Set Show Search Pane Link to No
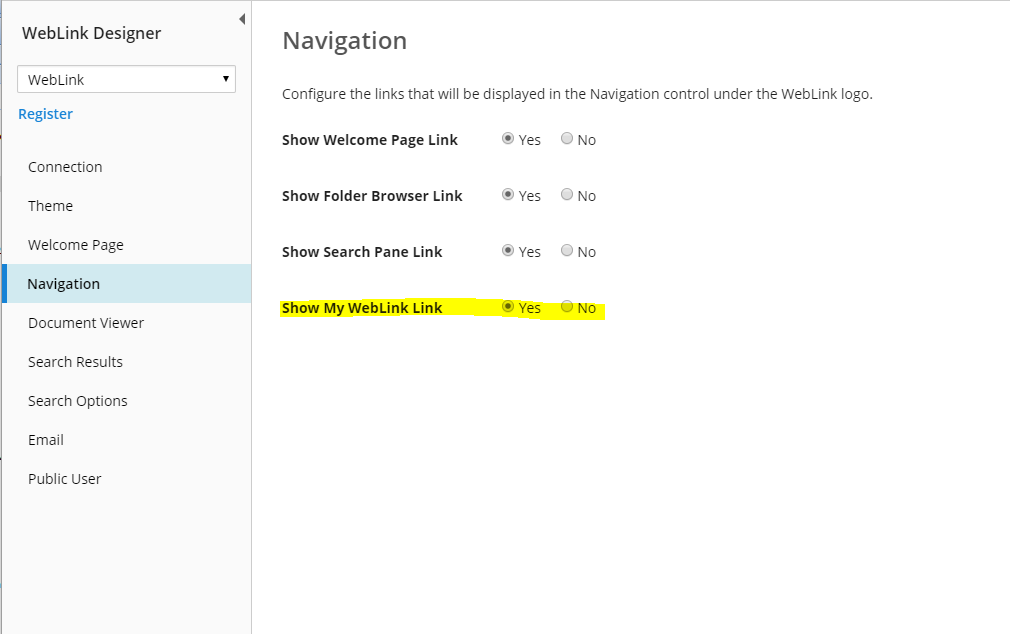The height and width of the screenshot is (634, 1010). 567,251
